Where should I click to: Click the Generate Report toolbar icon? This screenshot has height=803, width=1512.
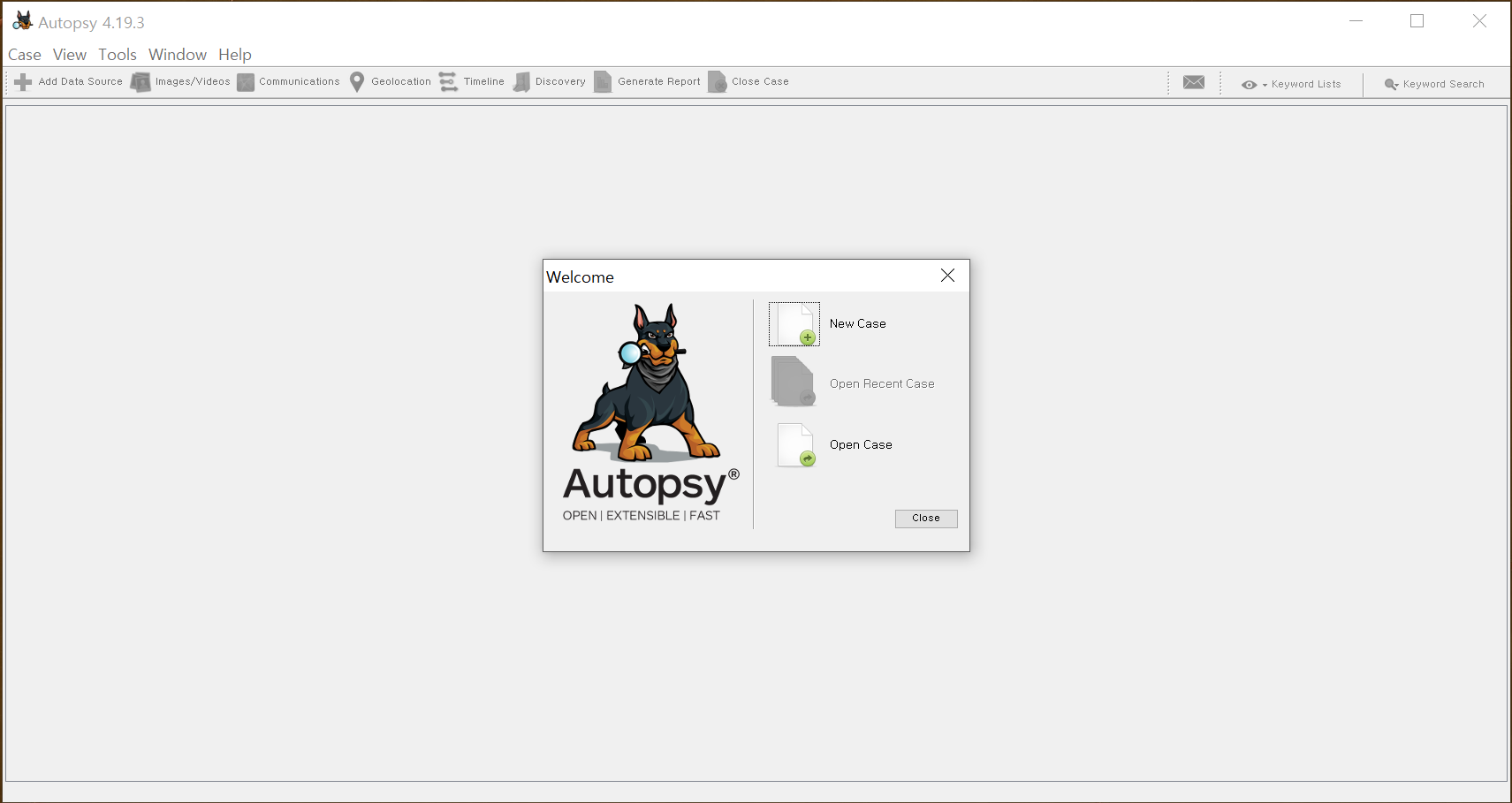pyautogui.click(x=603, y=82)
